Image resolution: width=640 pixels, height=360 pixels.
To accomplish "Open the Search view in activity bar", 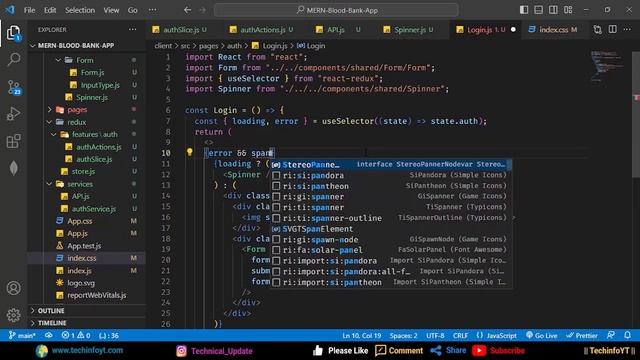I will (x=13, y=60).
